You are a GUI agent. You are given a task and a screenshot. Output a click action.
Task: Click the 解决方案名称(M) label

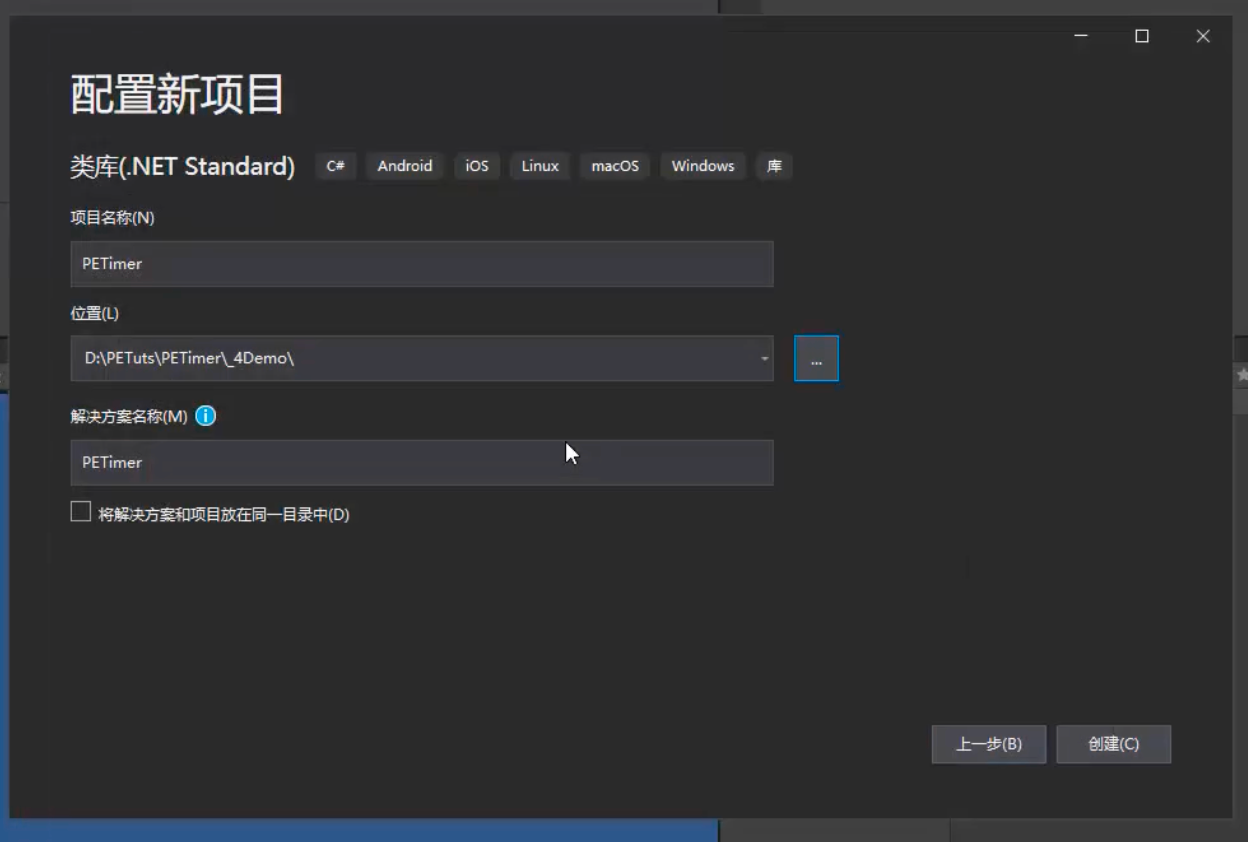point(129,416)
